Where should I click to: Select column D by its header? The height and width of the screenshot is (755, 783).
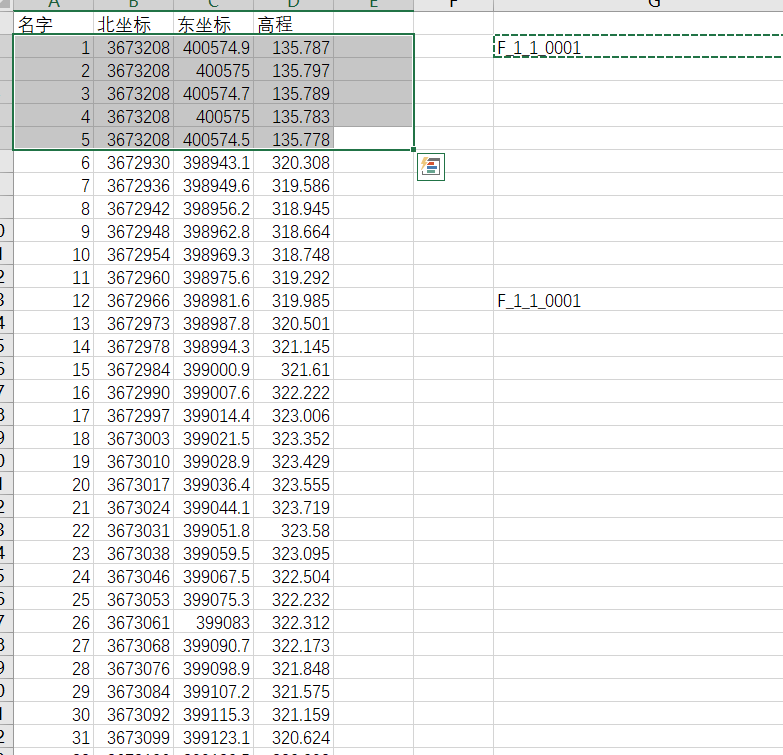click(293, 4)
